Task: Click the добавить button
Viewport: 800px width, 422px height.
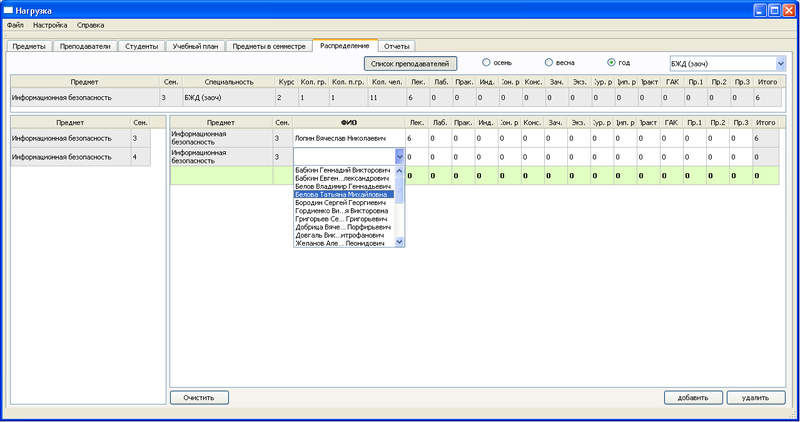Action: [693, 398]
